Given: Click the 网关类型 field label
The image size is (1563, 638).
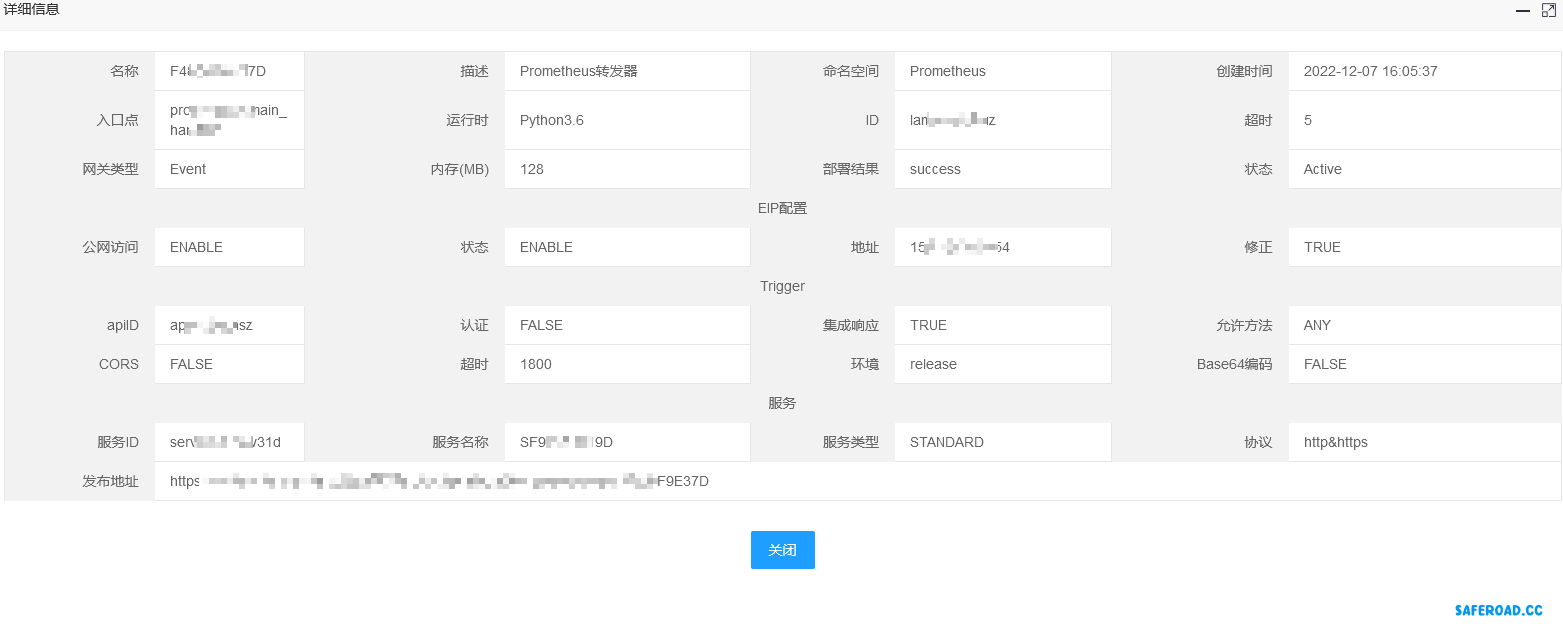Looking at the screenshot, I should pyautogui.click(x=110, y=169).
